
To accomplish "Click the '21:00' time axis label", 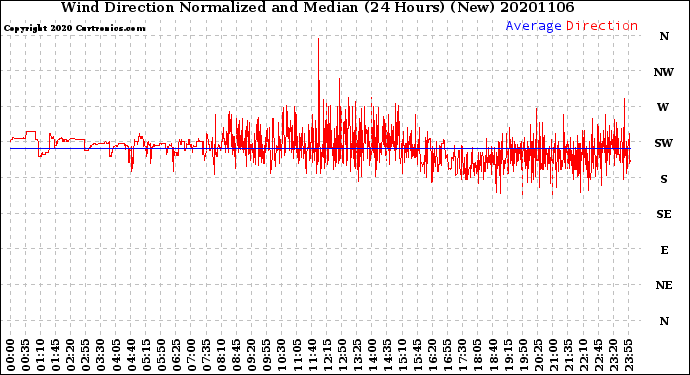I will [x=553, y=355].
